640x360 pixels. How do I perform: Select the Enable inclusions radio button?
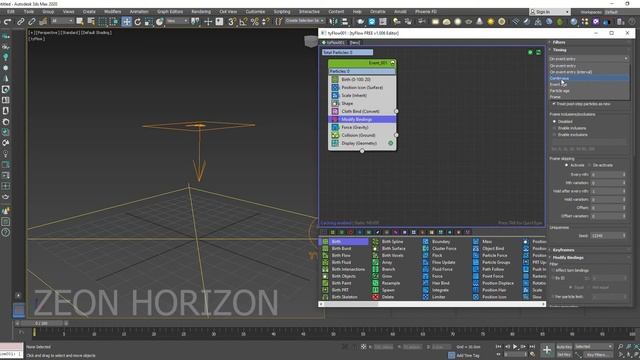(x=554, y=128)
